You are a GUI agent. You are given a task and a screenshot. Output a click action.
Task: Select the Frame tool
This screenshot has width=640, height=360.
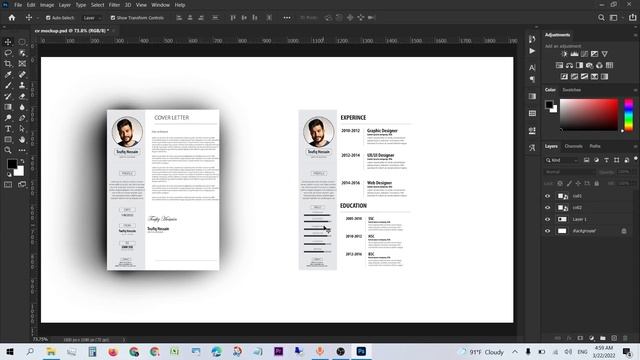22,64
